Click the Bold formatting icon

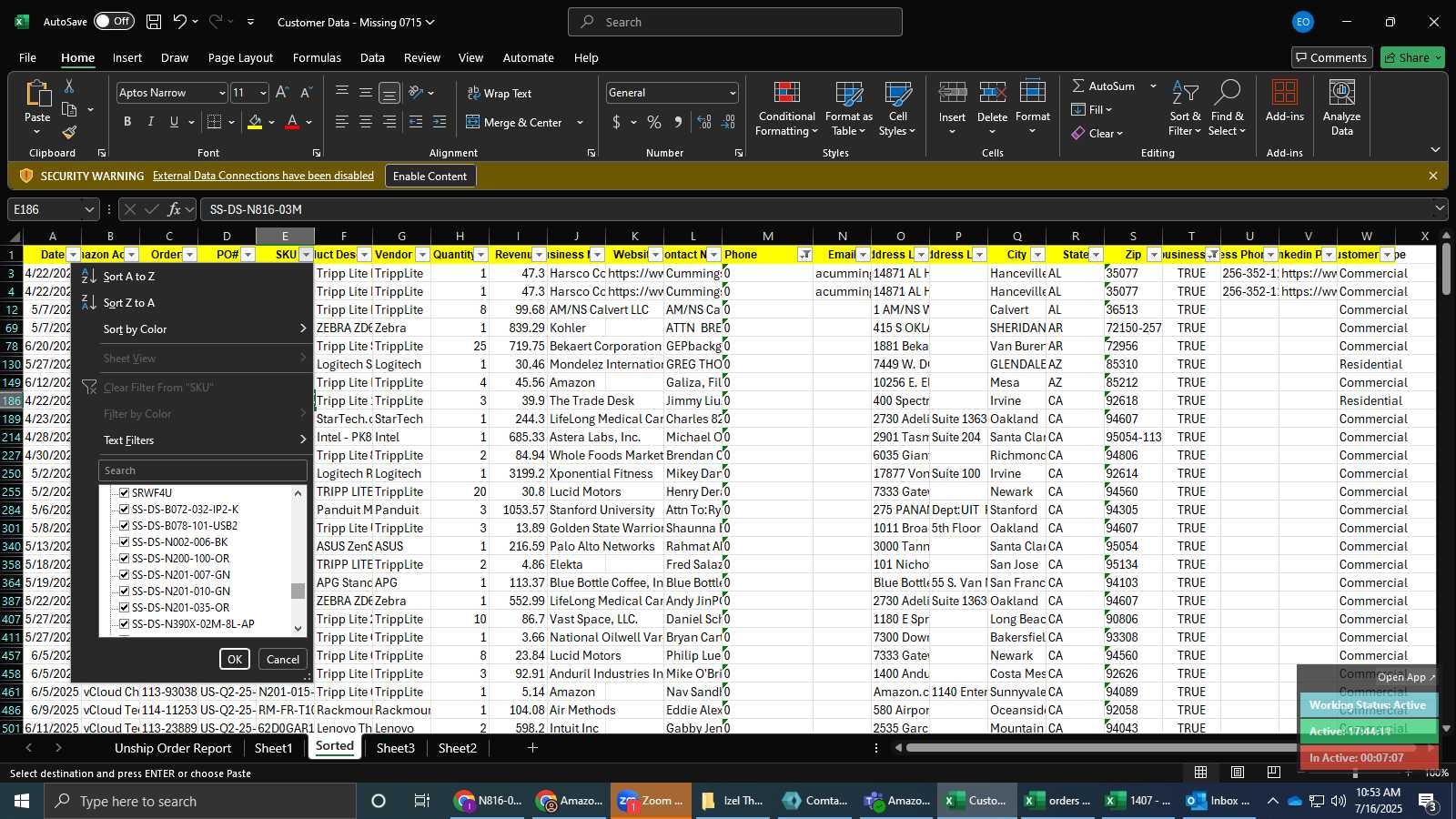point(127,122)
